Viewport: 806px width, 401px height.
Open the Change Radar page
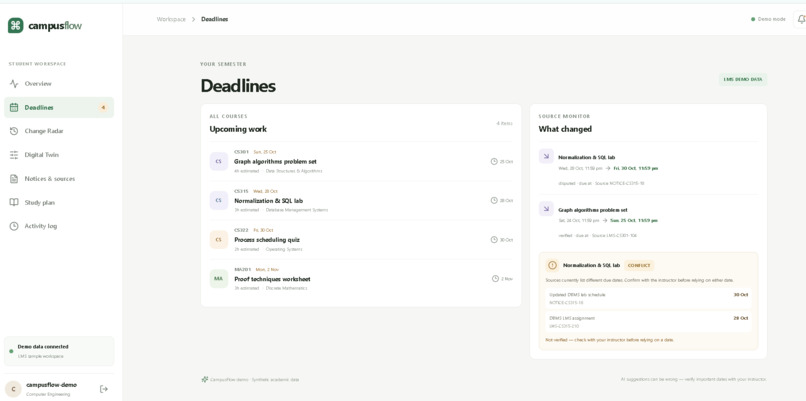tap(59, 131)
